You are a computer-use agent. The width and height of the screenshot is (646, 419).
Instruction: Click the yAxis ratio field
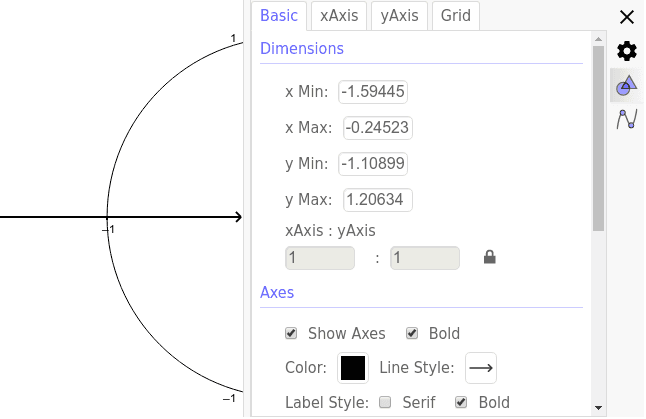point(425,258)
